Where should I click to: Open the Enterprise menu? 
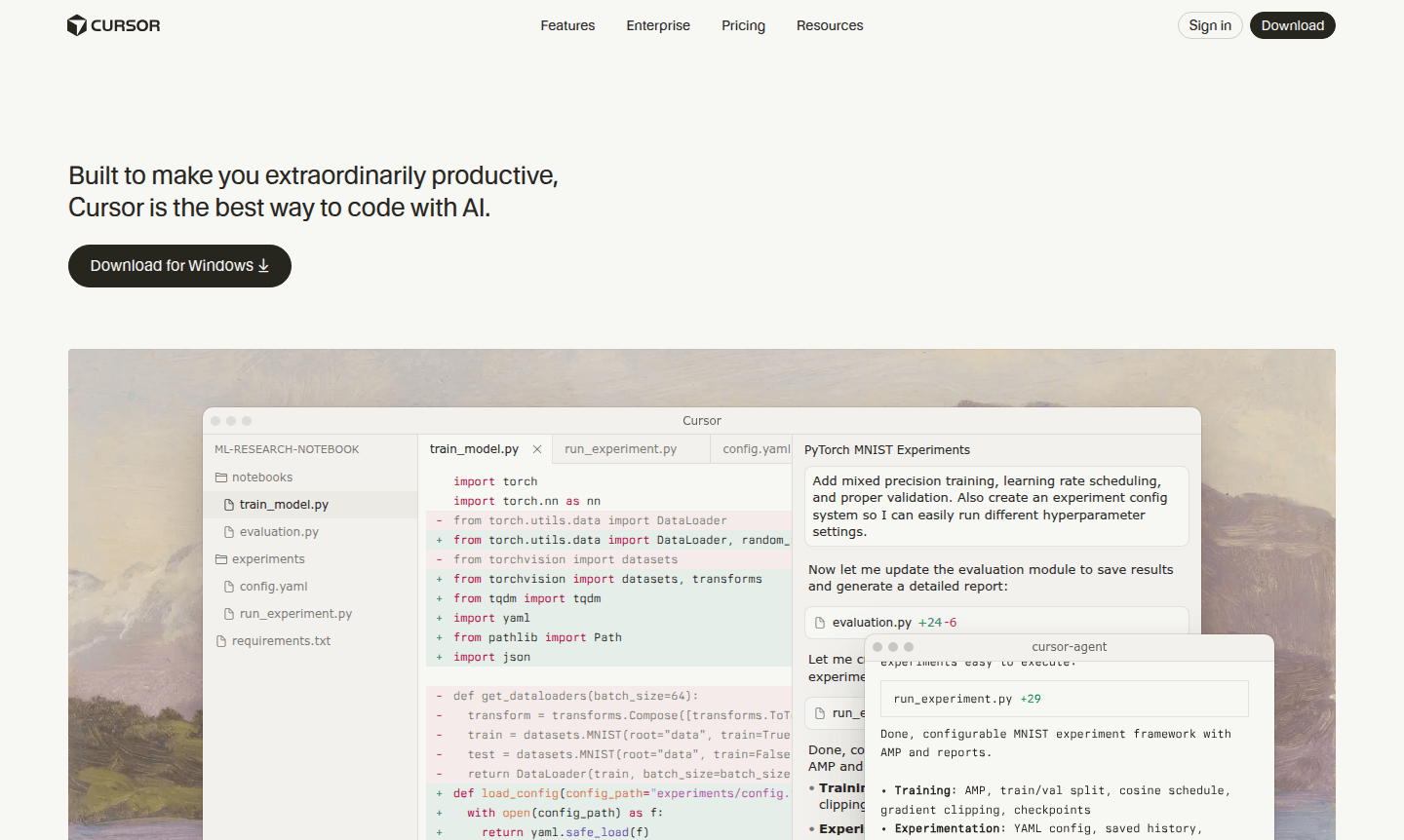658,25
